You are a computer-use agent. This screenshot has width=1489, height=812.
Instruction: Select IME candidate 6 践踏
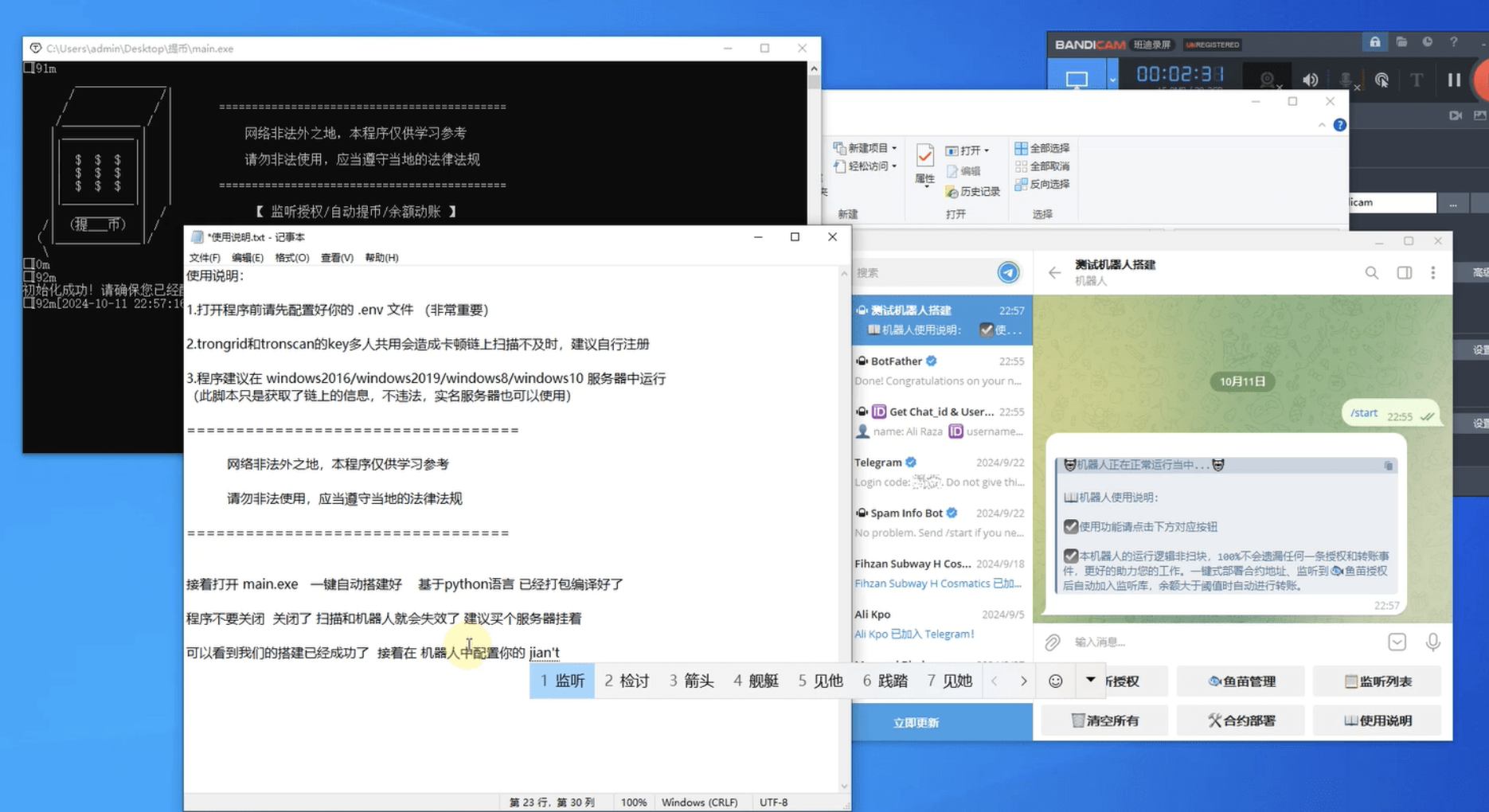(x=885, y=681)
